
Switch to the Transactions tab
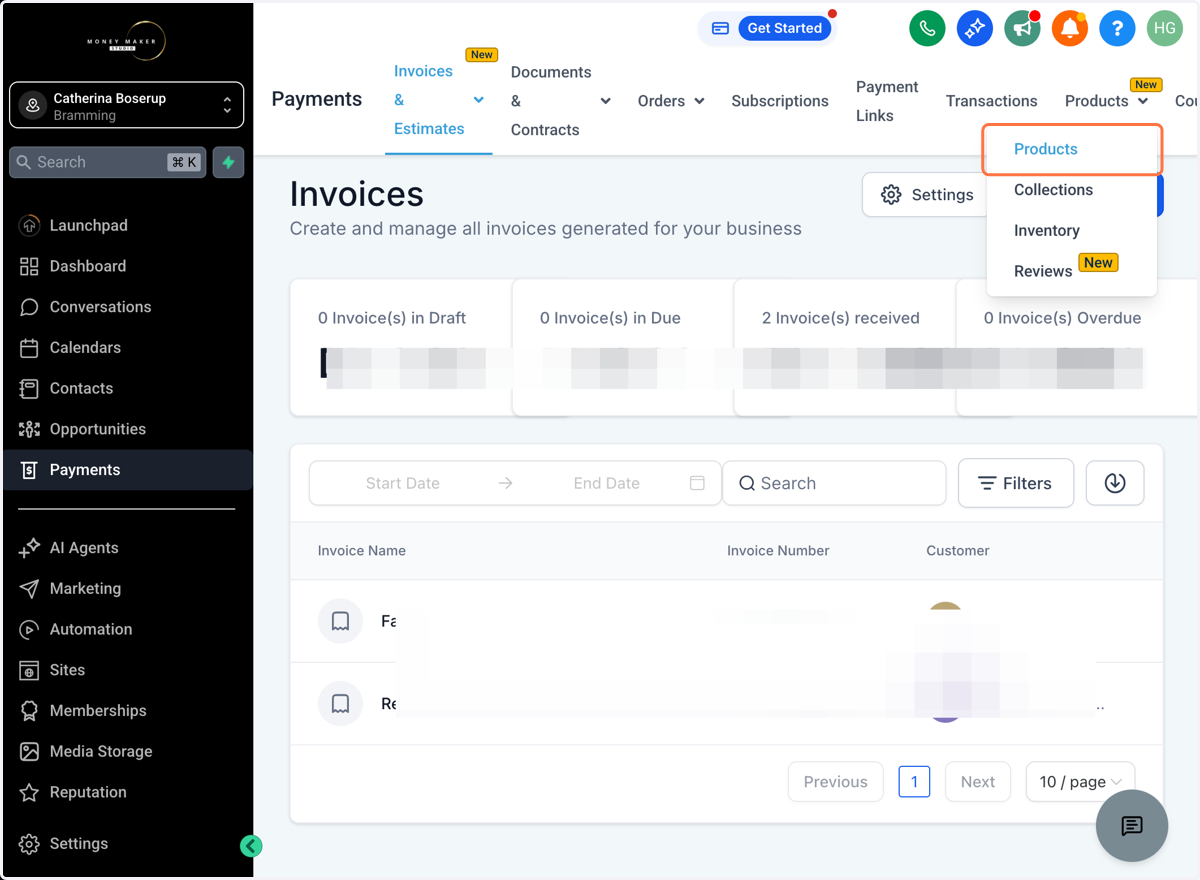click(992, 101)
